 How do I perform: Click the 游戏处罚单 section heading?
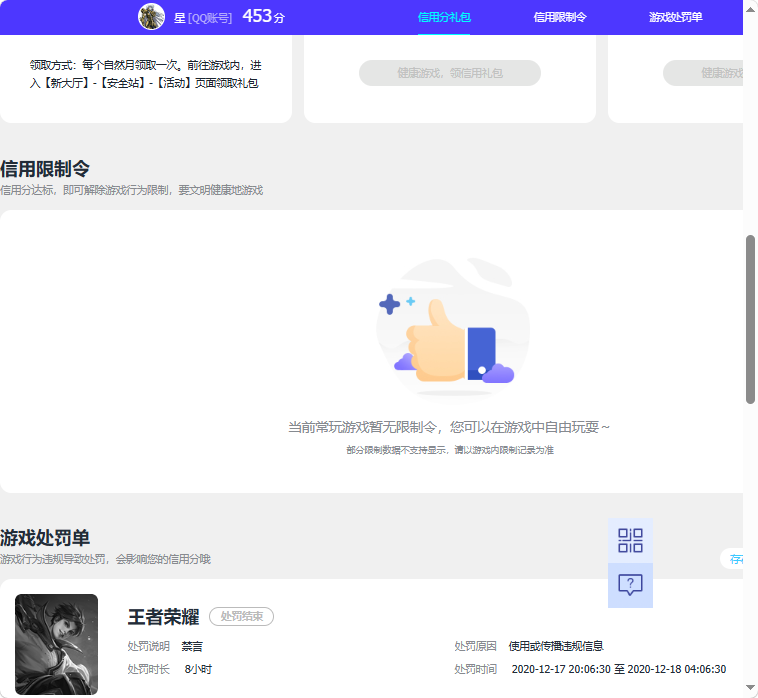pyautogui.click(x=45, y=538)
